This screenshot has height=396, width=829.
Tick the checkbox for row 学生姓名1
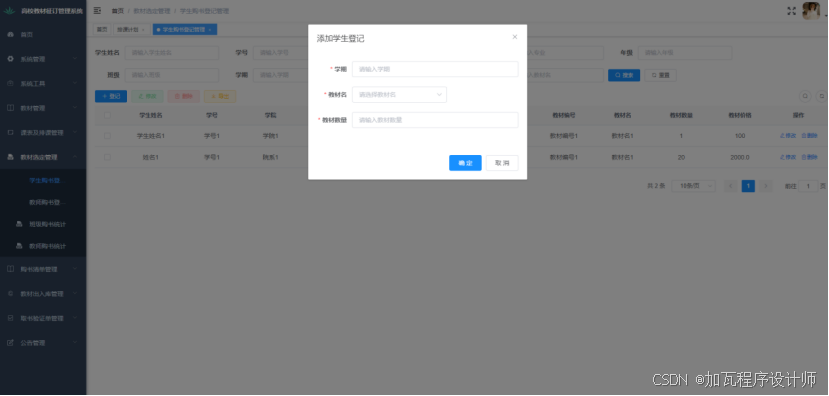[x=107, y=136]
